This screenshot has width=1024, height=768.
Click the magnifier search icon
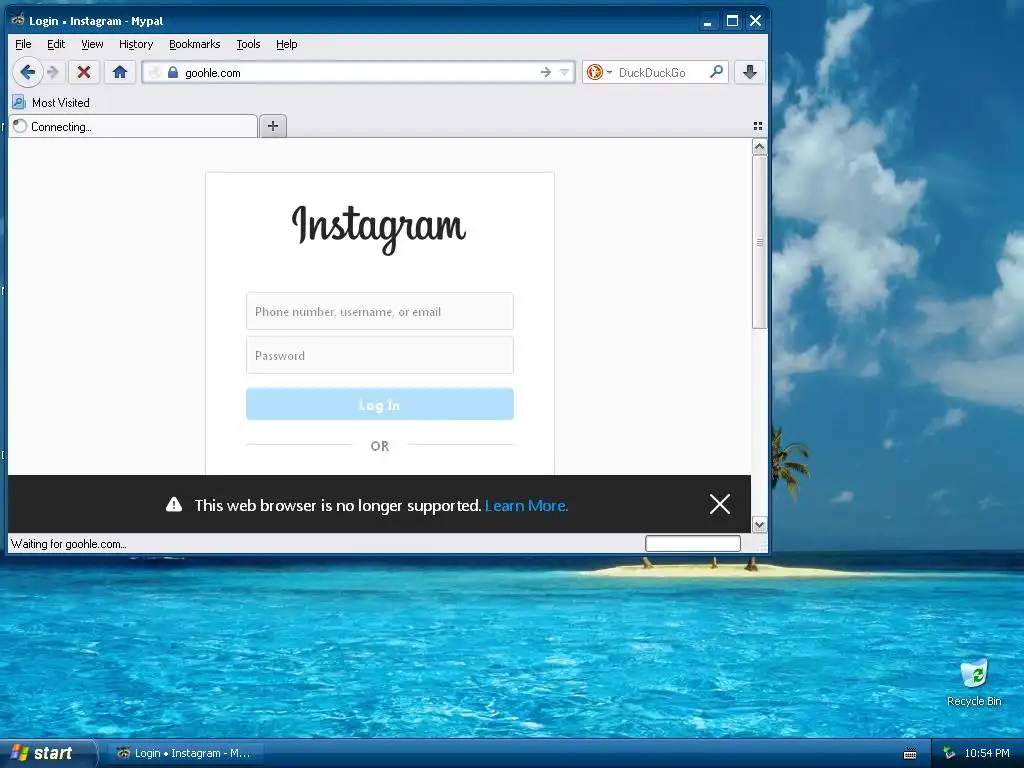pos(716,72)
